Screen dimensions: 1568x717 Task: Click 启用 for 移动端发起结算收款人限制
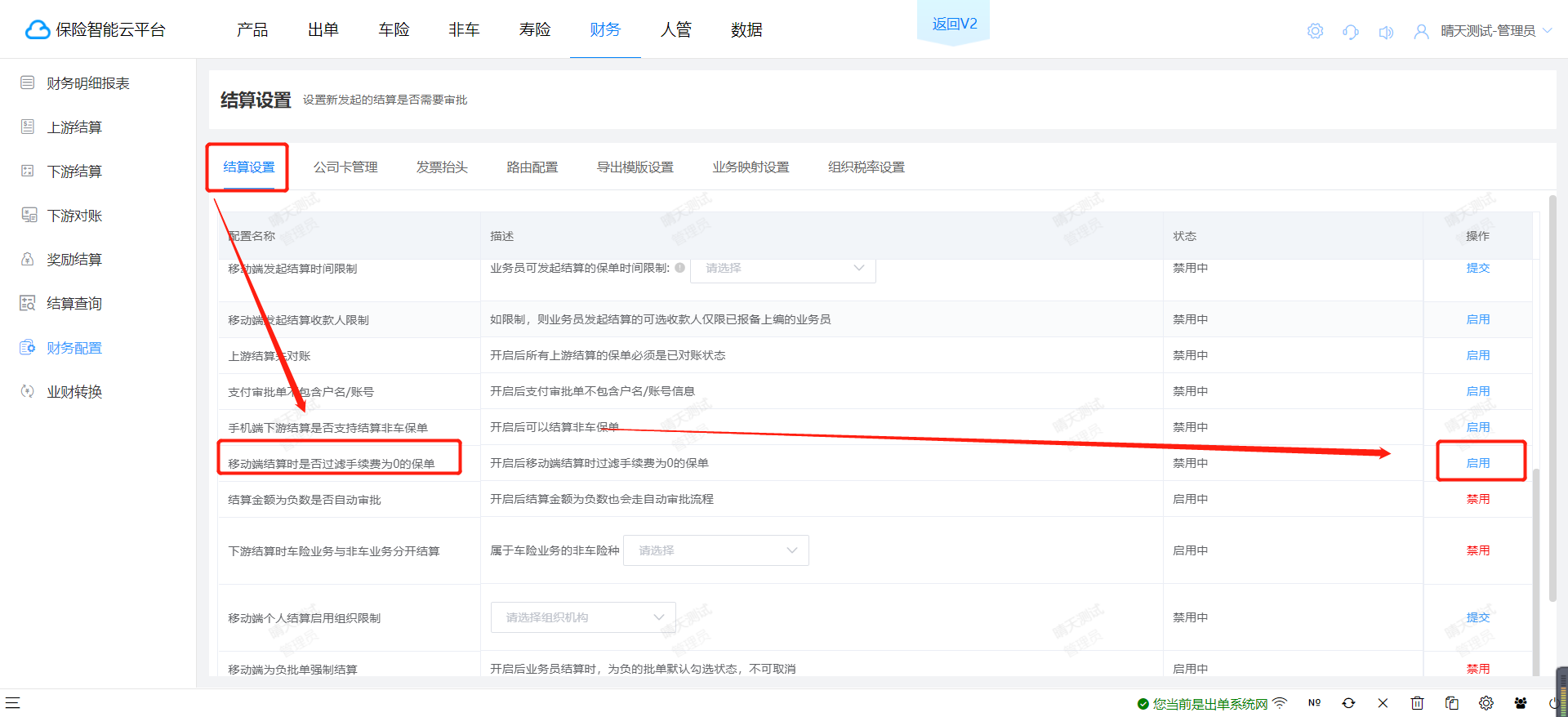coord(1478,319)
